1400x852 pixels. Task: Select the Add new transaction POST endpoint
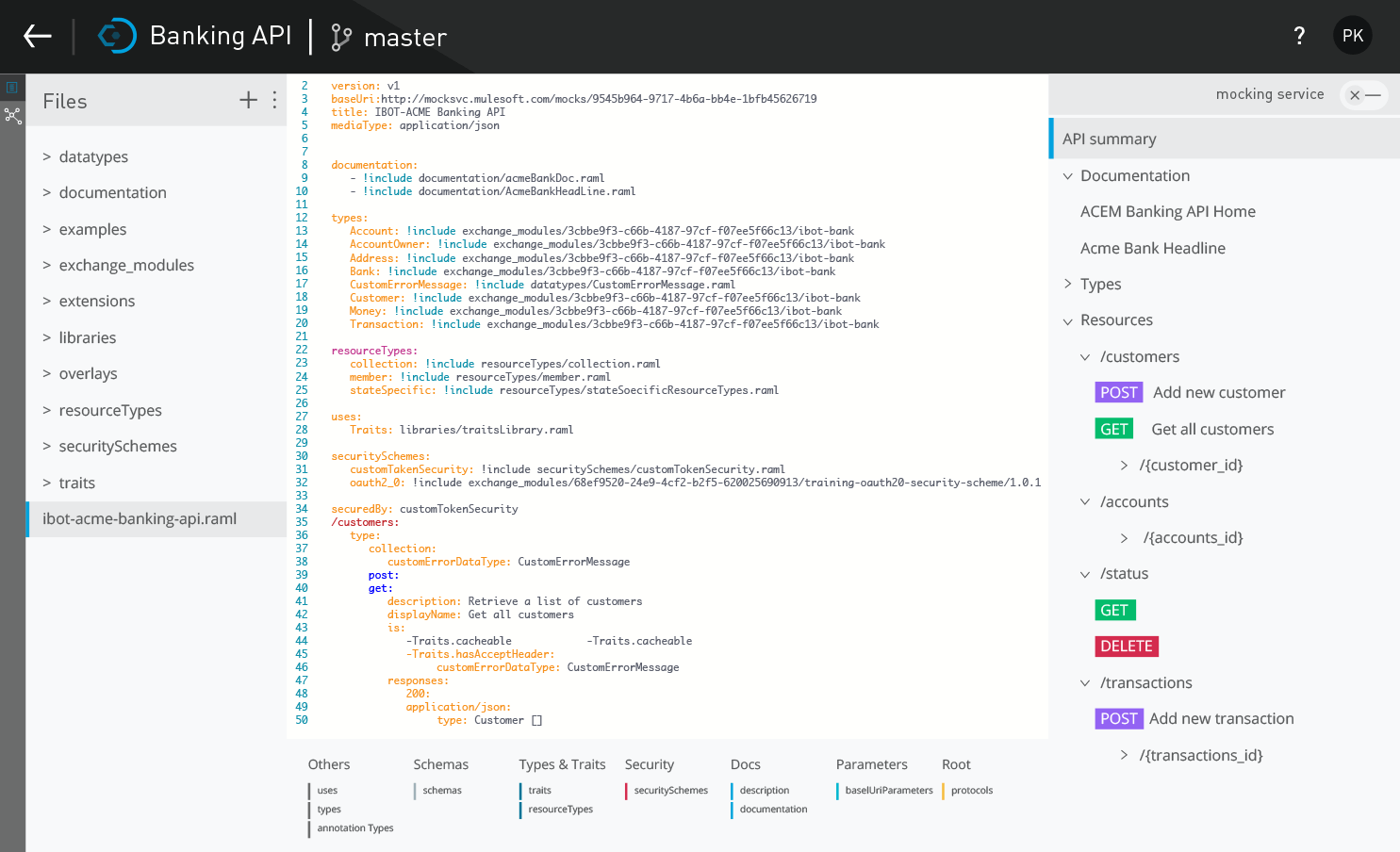click(1221, 718)
